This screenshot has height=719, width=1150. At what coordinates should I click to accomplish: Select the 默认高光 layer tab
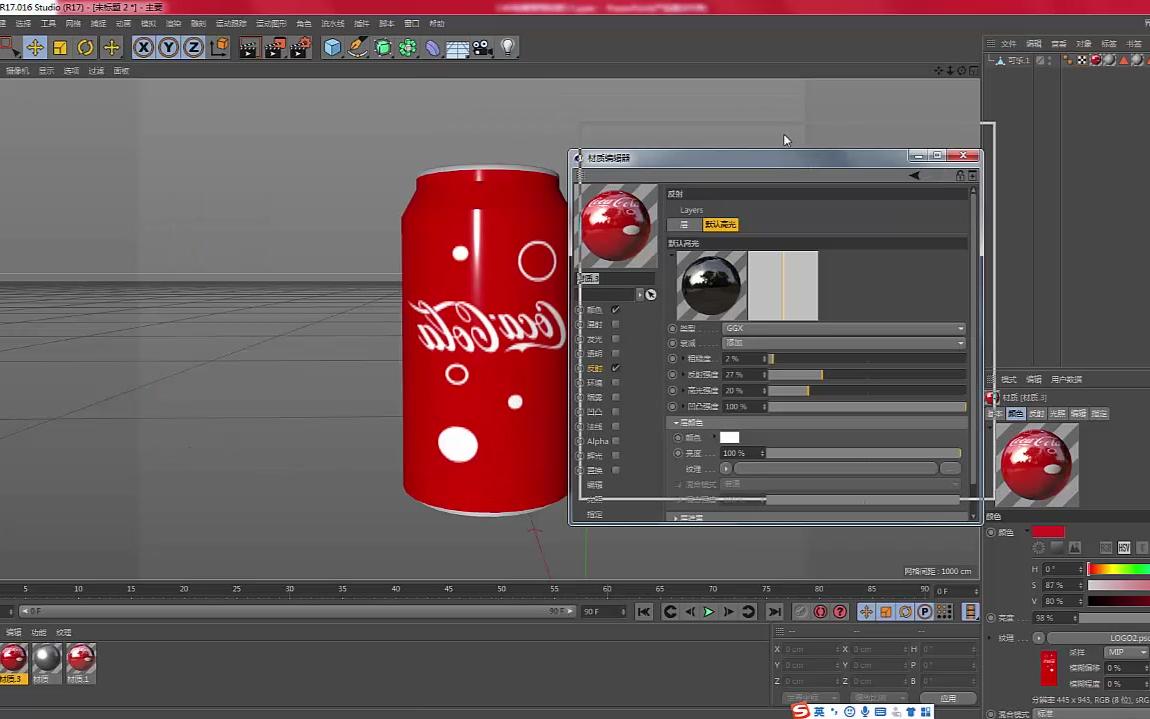click(x=720, y=225)
